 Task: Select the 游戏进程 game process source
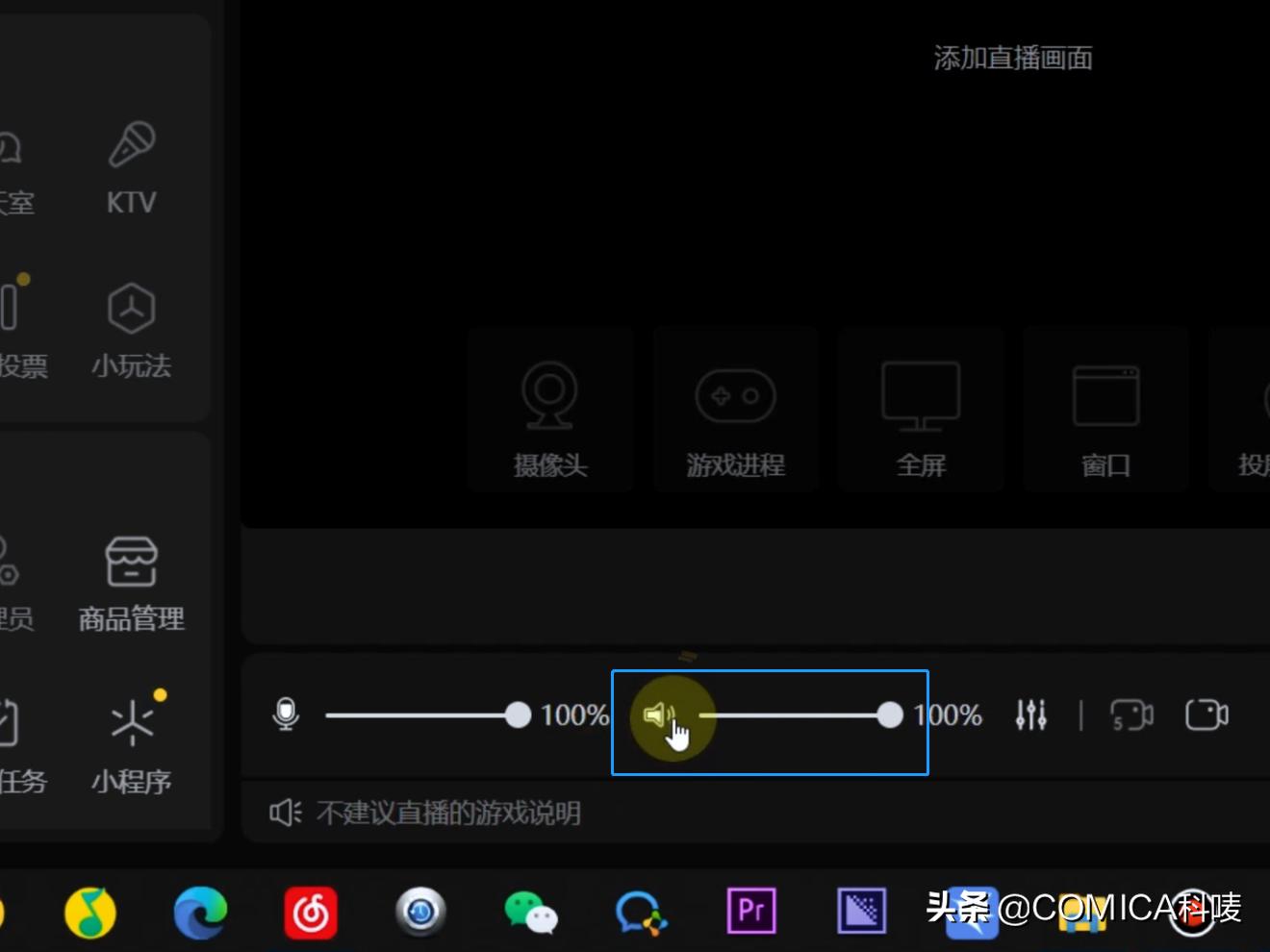734,409
